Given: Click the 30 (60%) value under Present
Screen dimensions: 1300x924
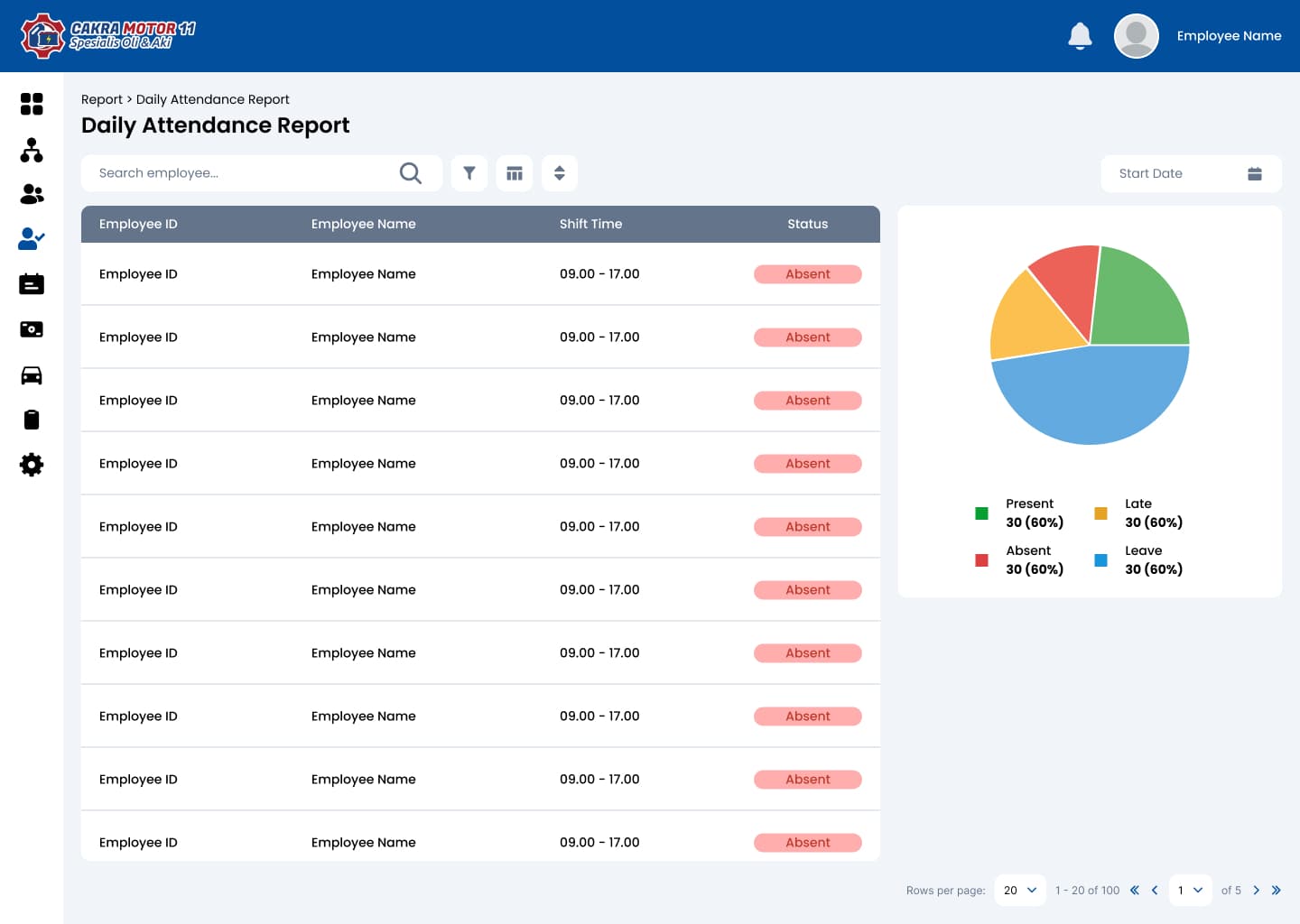Looking at the screenshot, I should 1035,522.
